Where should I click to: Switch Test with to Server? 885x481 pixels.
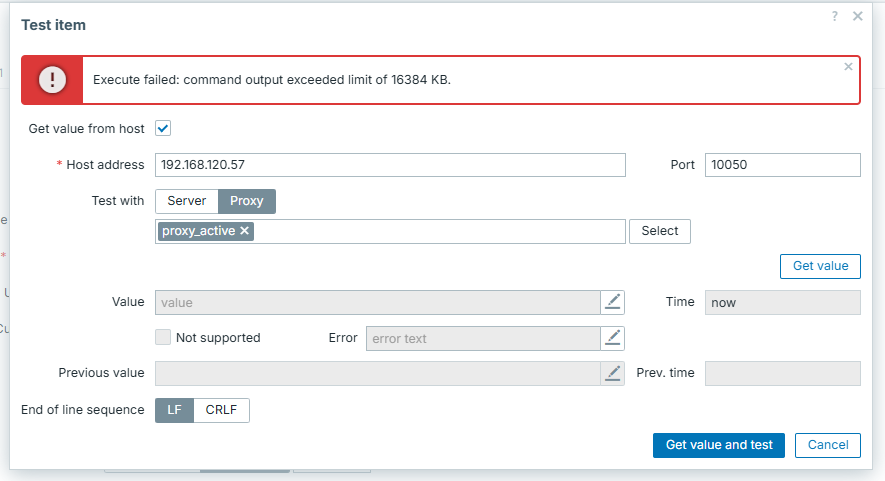187,201
